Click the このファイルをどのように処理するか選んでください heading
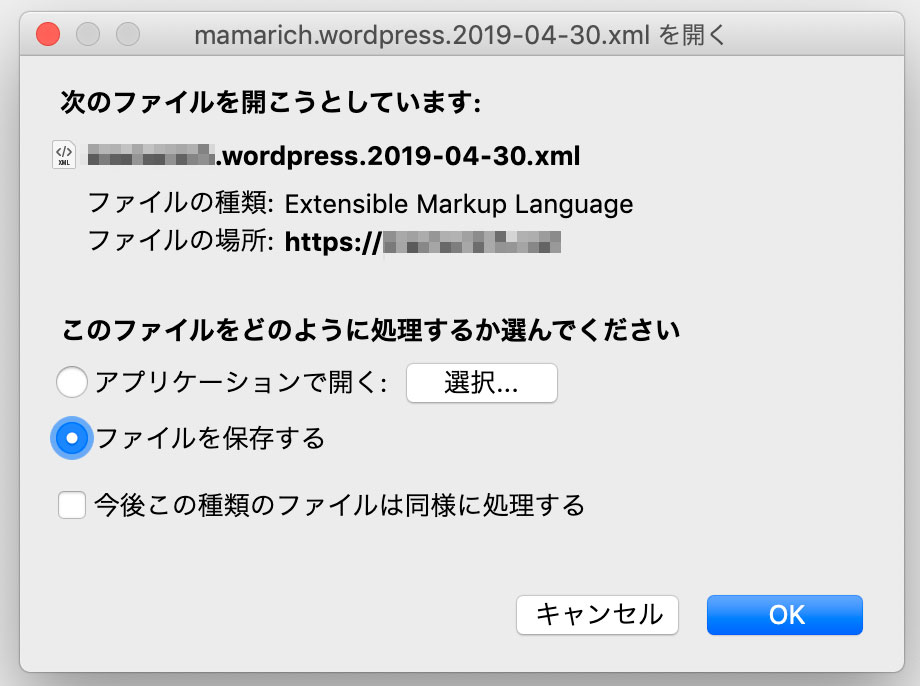The width and height of the screenshot is (920, 686). coord(371,330)
